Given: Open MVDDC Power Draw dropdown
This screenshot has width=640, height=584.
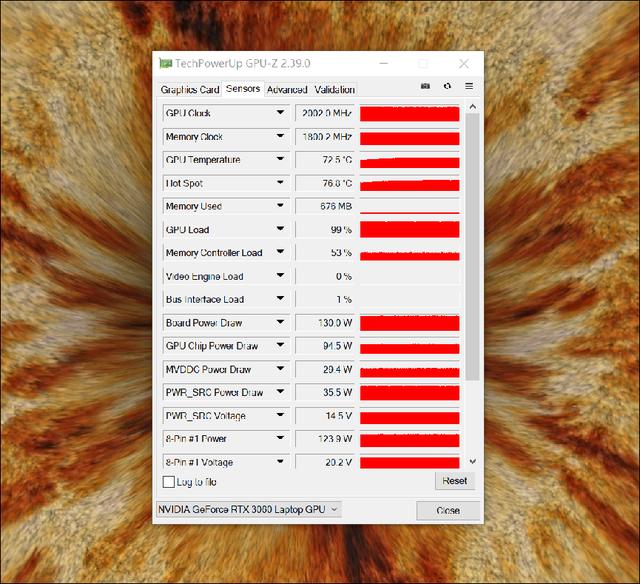Looking at the screenshot, I should coord(280,369).
